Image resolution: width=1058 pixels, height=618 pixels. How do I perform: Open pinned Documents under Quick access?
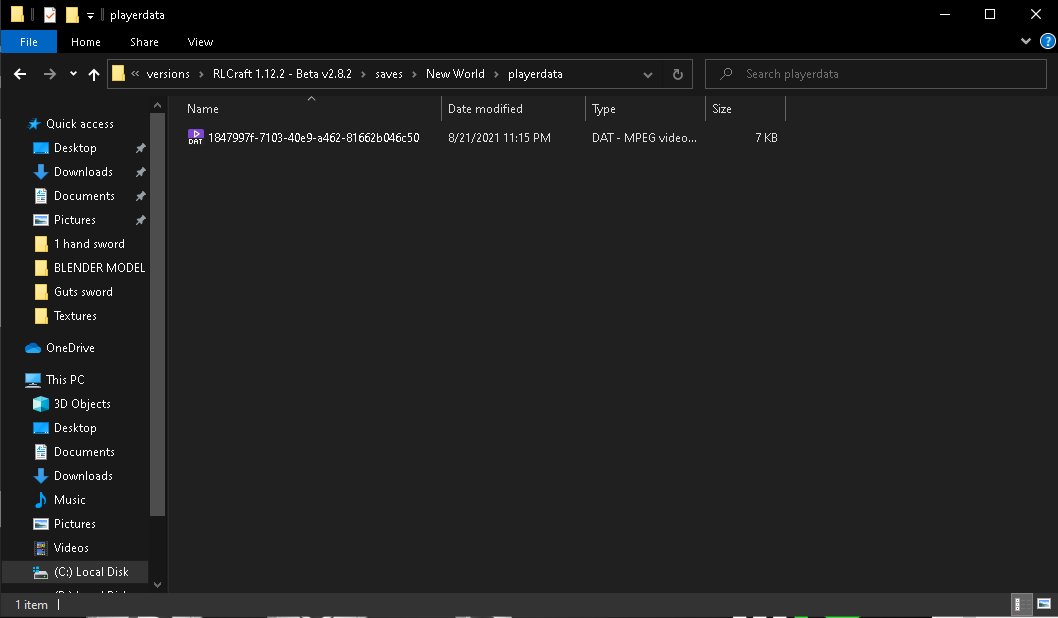pyautogui.click(x=84, y=196)
